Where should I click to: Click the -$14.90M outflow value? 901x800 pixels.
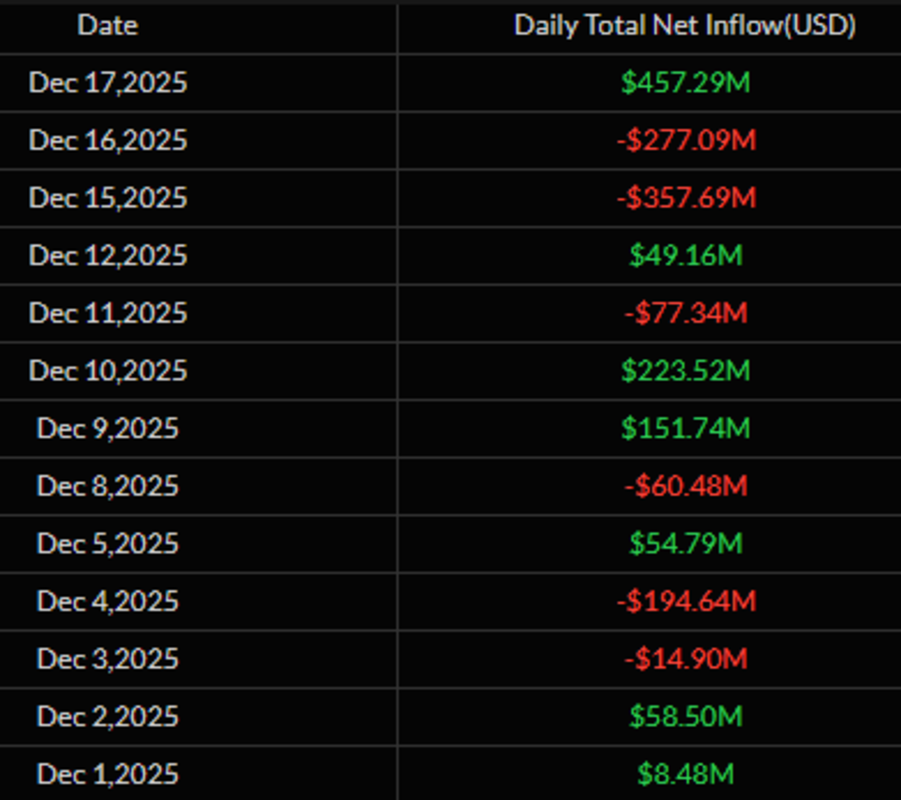[x=685, y=659]
